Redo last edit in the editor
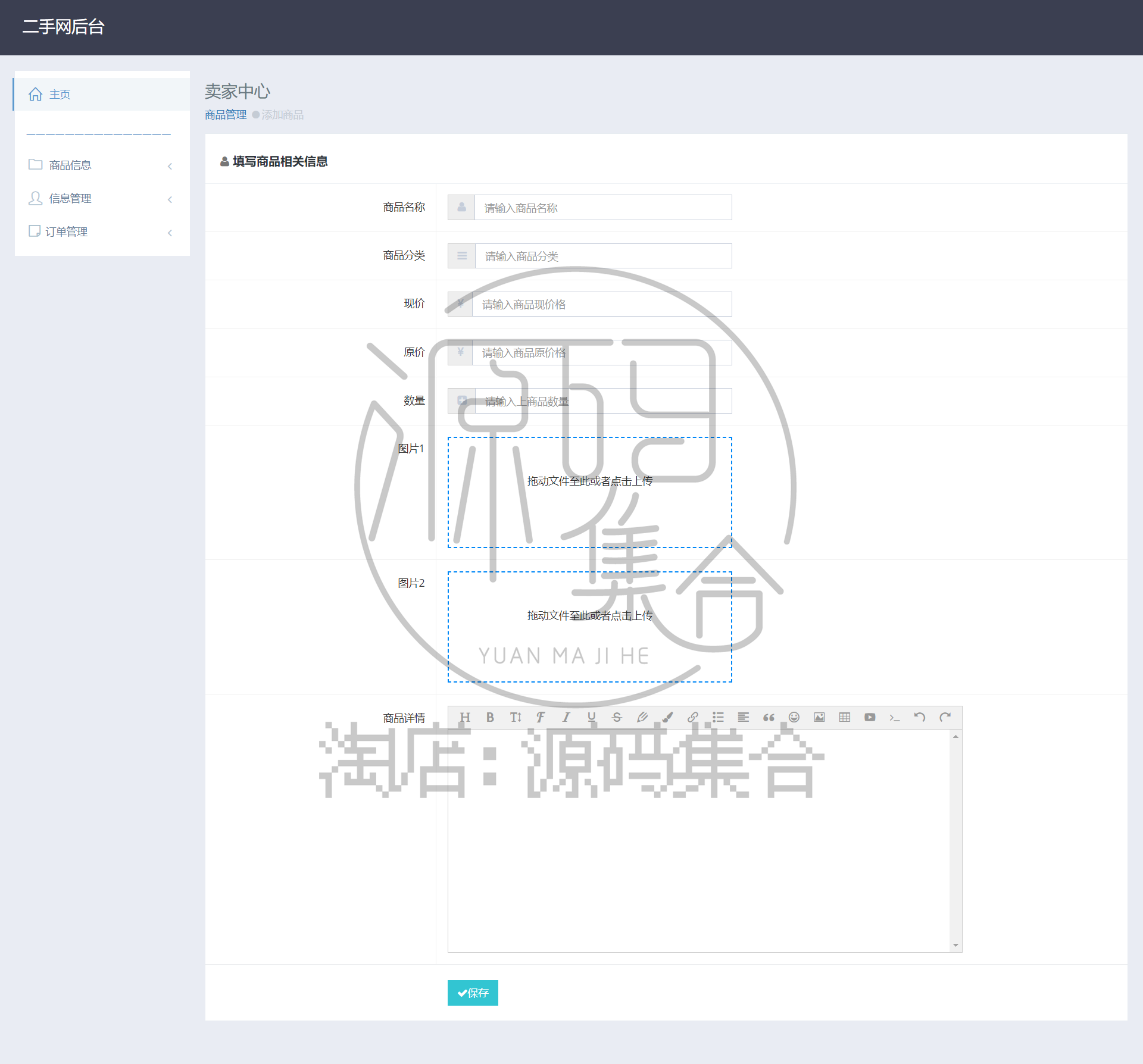Screen dimensions: 1143x1064 tap(945, 718)
